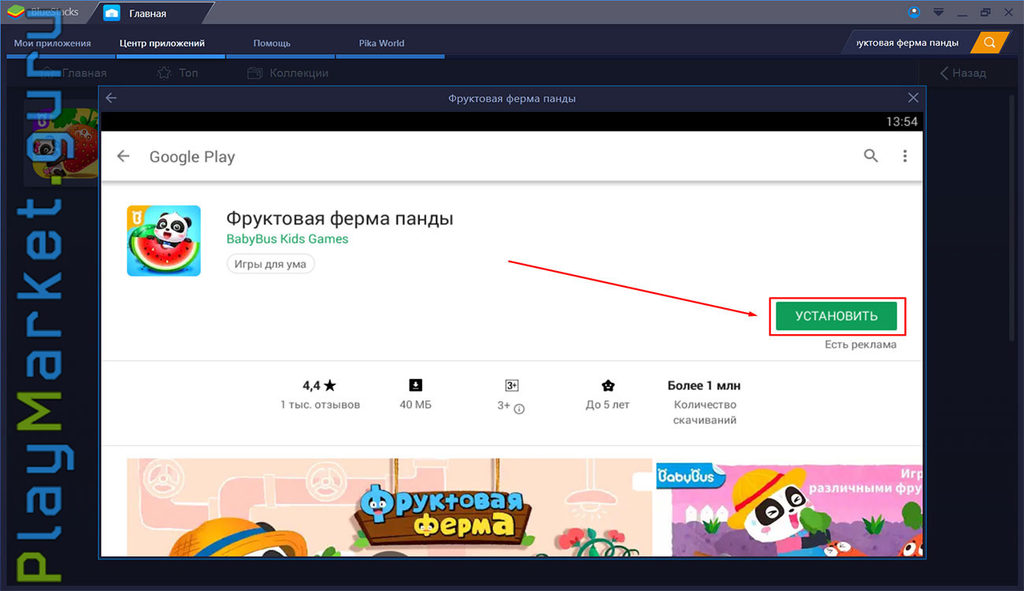This screenshot has height=591, width=1024.
Task: Click the Коллекции icon
Action: [x=255, y=73]
